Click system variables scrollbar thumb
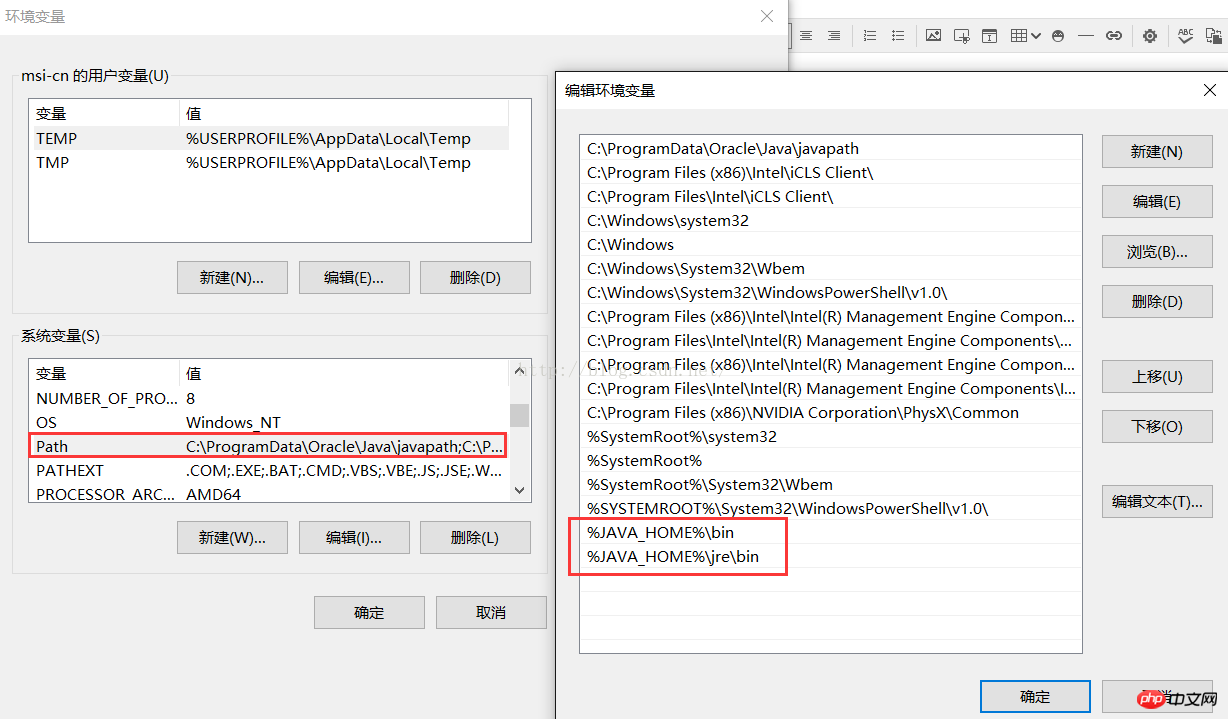 tap(519, 415)
